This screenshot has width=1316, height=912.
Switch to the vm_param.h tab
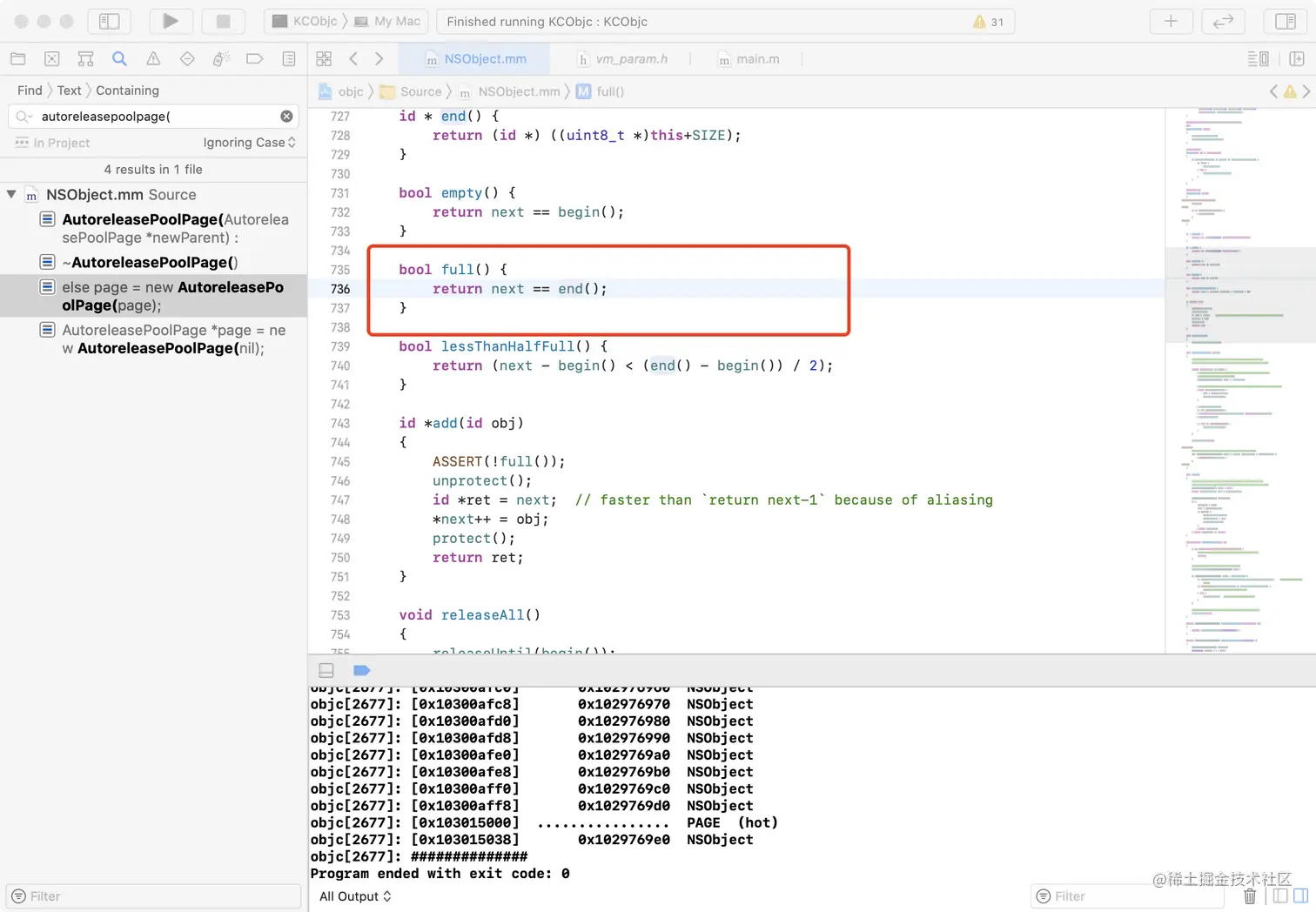pos(631,59)
